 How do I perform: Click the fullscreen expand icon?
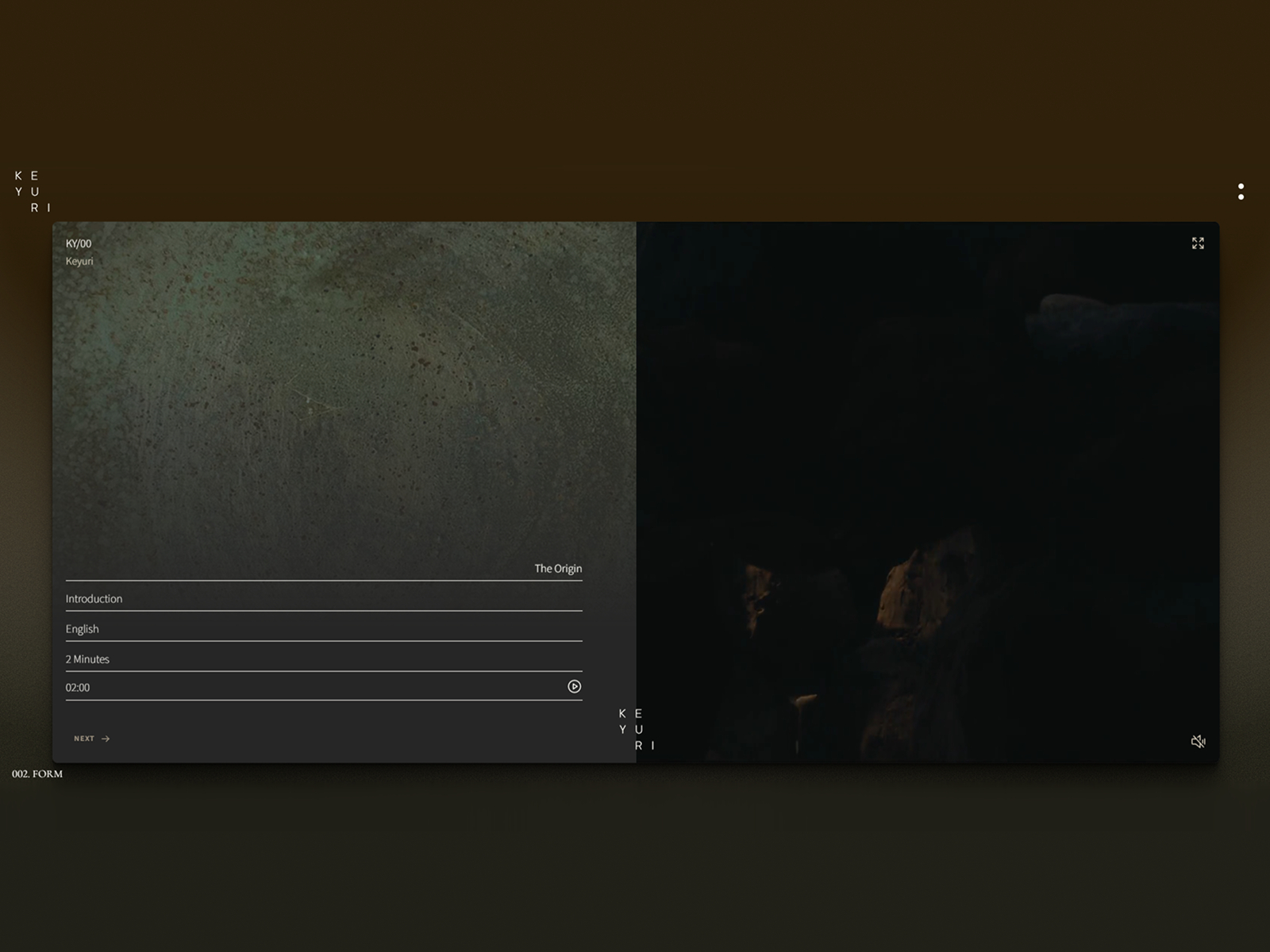click(x=1198, y=243)
